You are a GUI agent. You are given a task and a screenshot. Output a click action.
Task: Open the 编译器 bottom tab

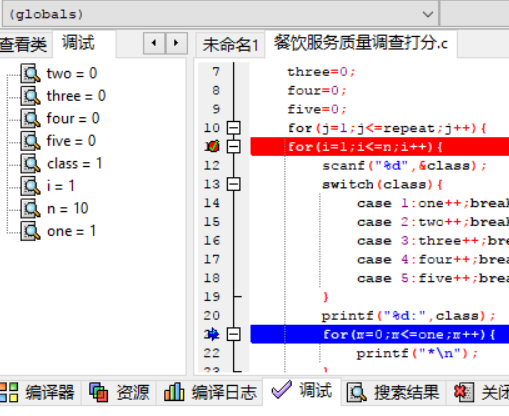pos(40,392)
